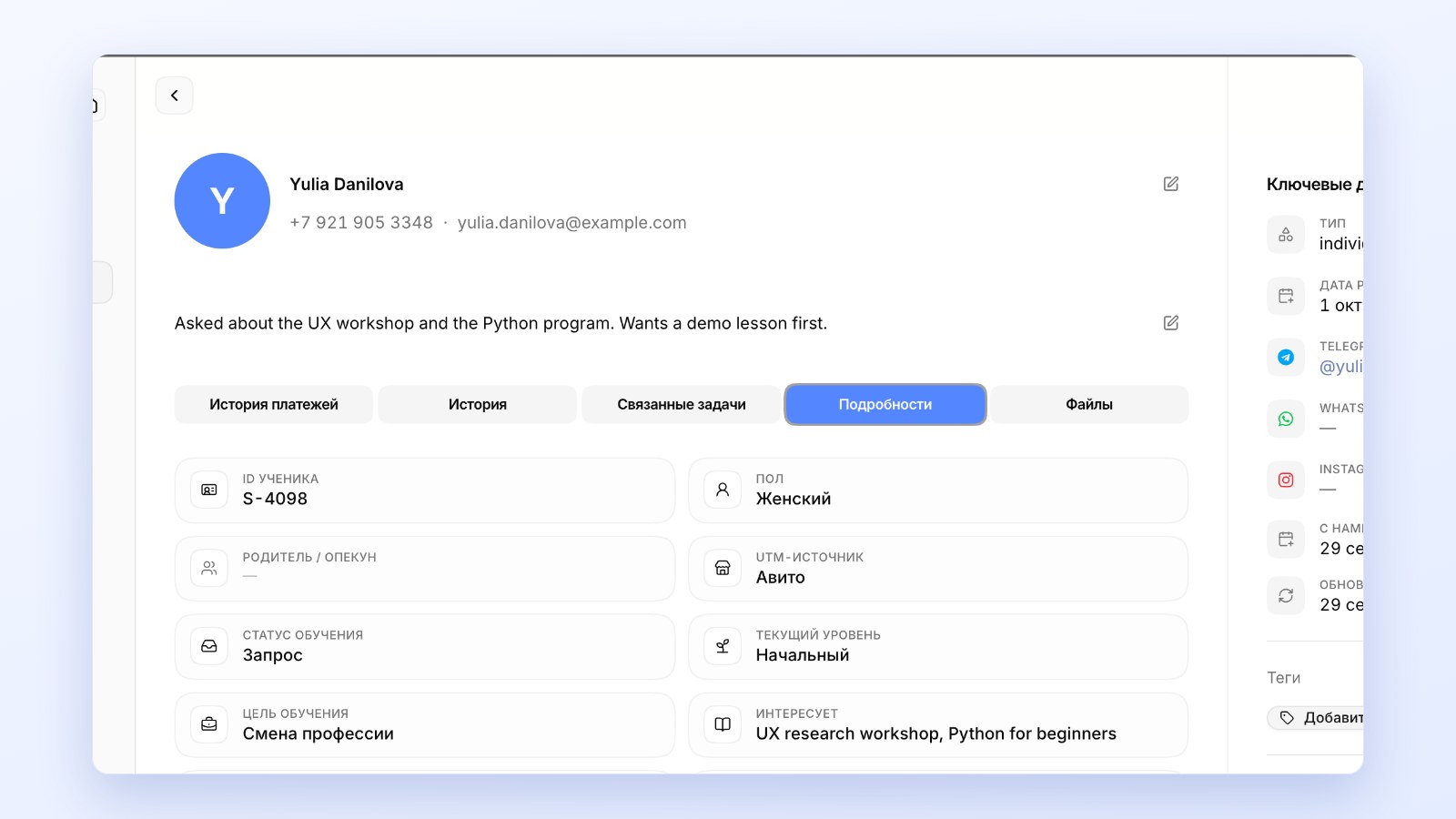This screenshot has width=1456, height=819.
Task: Click the note text about the UX workshop
Action: click(x=500, y=323)
